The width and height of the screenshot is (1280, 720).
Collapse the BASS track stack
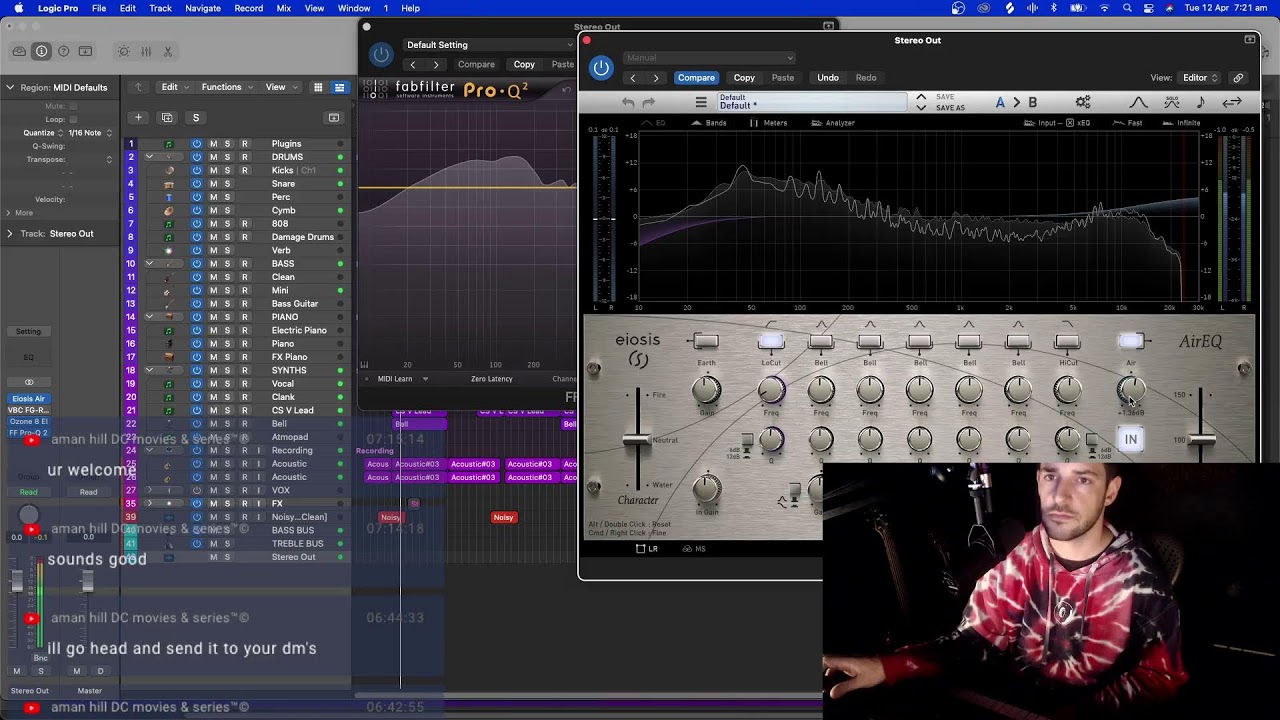click(x=149, y=263)
